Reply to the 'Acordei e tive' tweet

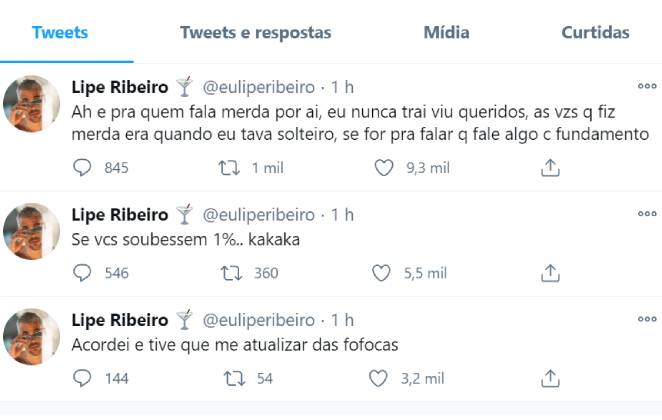83,378
